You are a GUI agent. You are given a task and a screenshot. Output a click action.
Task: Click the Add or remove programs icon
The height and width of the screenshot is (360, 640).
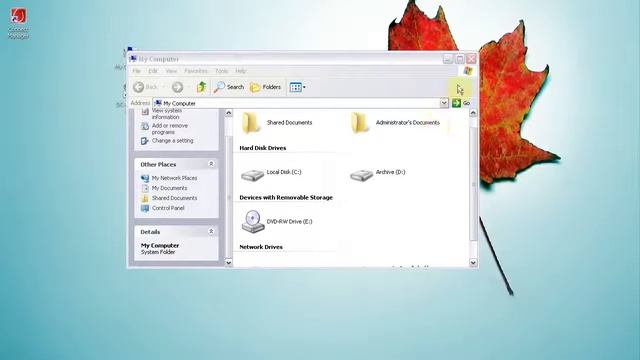tap(145, 126)
